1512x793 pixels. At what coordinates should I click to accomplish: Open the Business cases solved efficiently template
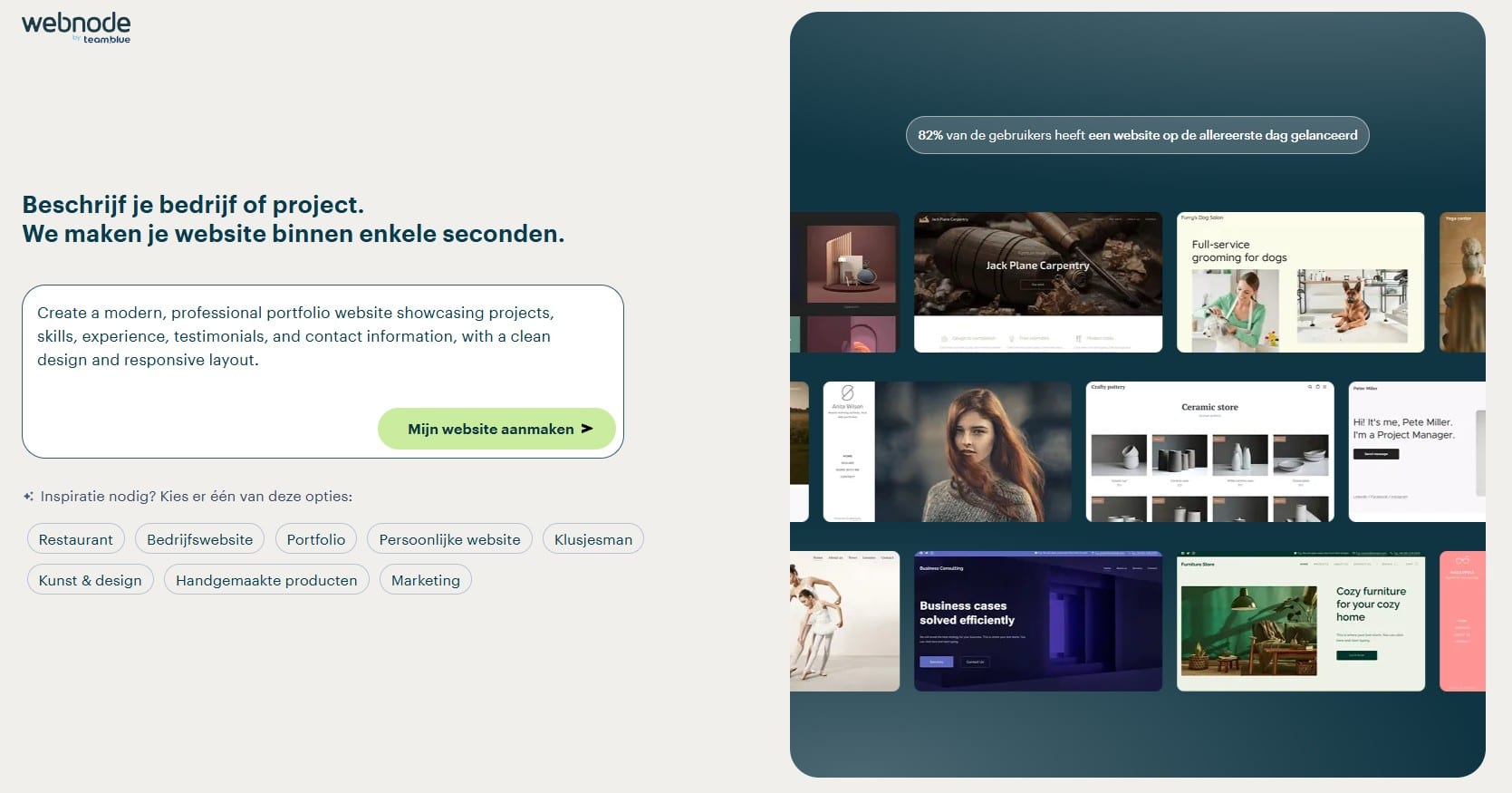click(x=1038, y=621)
